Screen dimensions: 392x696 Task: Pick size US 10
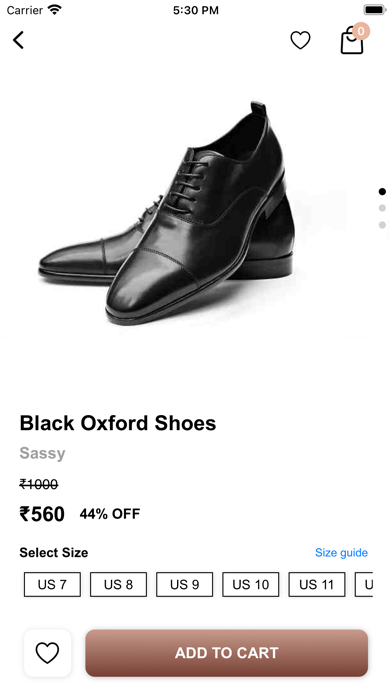coord(251,584)
